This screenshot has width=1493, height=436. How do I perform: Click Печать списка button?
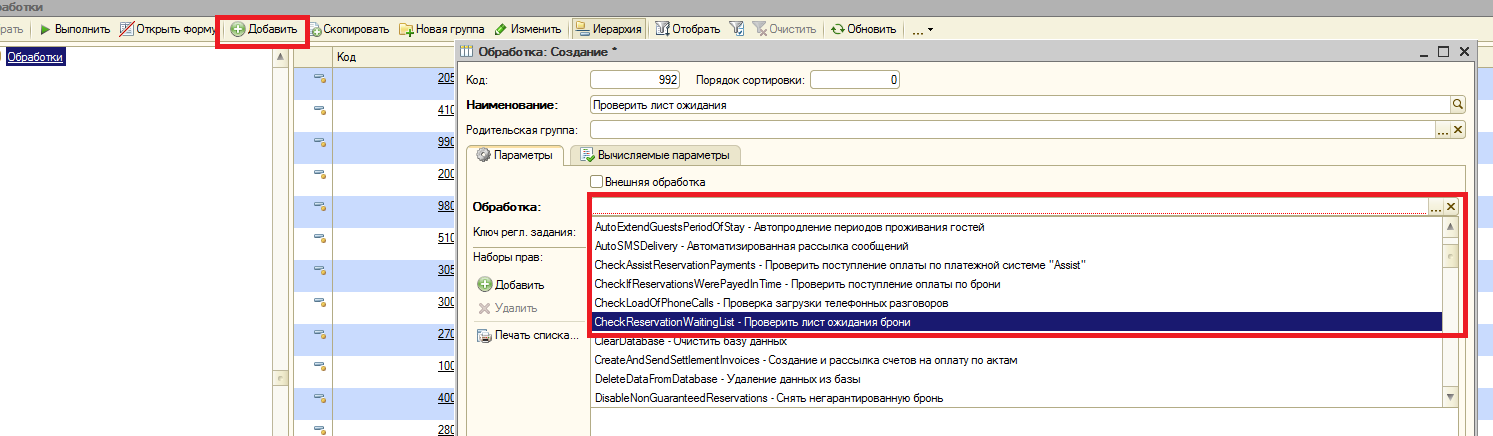coord(528,335)
